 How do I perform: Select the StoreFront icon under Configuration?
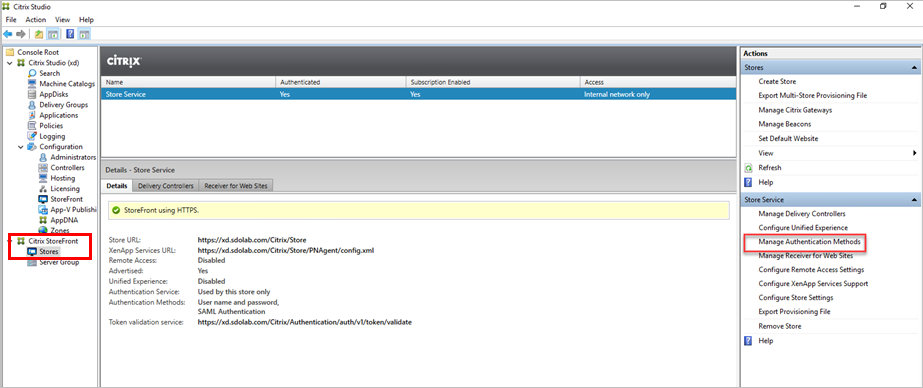coord(43,199)
